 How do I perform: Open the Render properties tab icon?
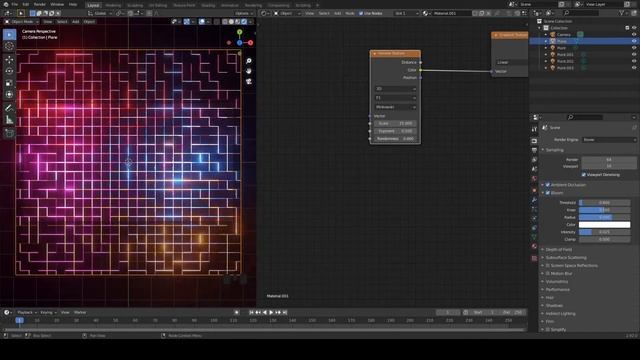(534, 141)
